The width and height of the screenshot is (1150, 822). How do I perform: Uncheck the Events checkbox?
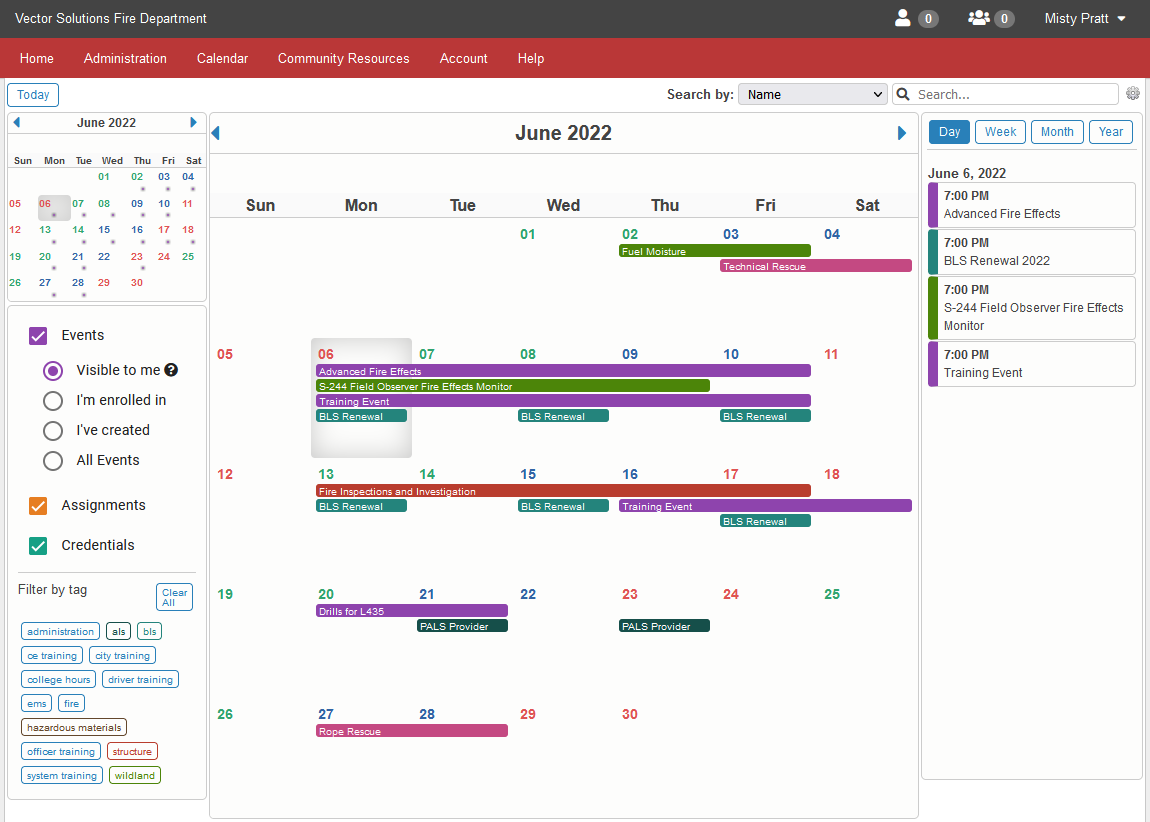(x=37, y=336)
